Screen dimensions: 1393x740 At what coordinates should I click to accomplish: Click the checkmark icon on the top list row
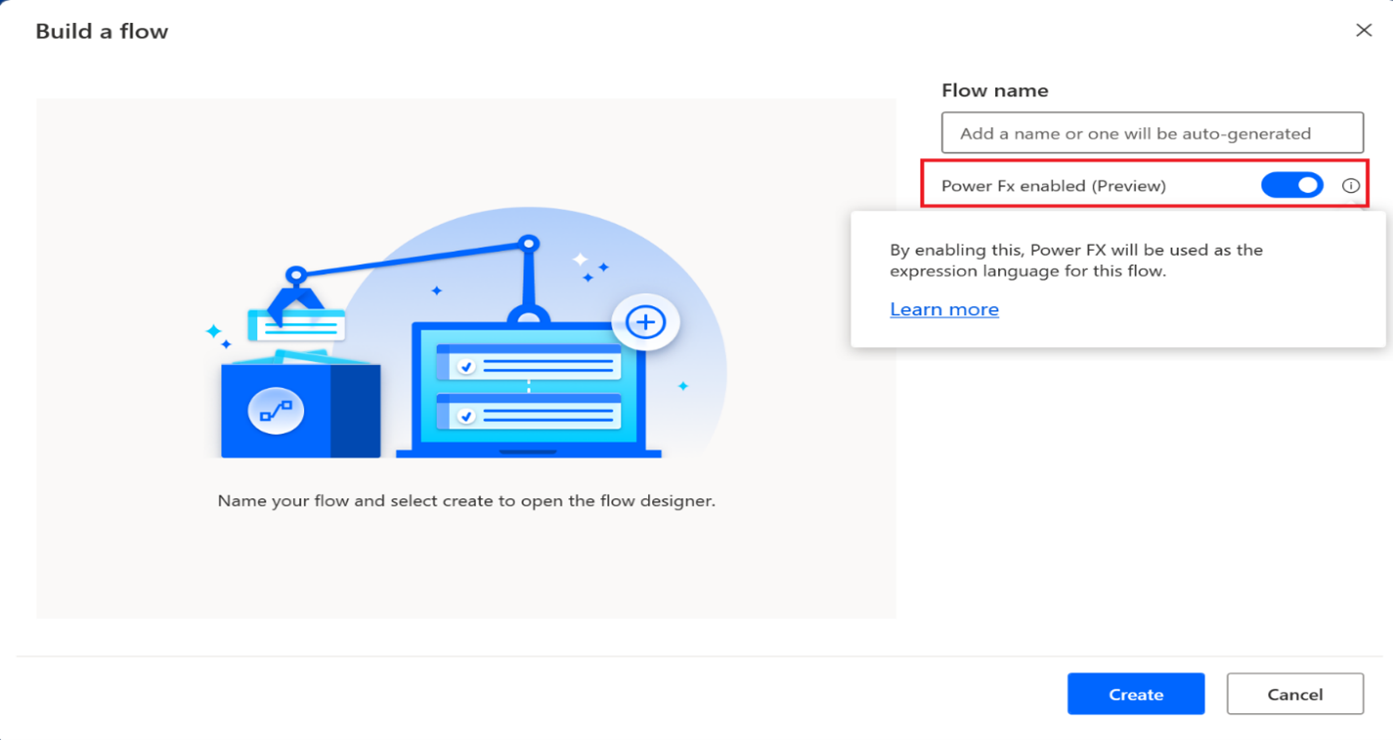pyautogui.click(x=465, y=366)
